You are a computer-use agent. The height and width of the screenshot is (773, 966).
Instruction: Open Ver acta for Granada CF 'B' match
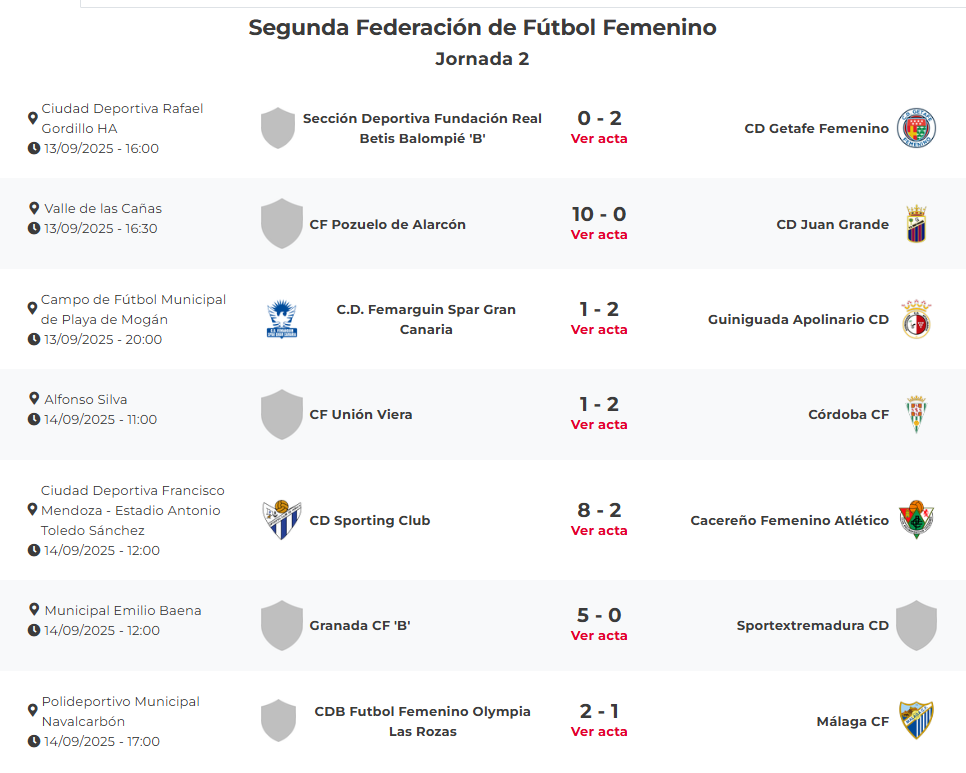tap(599, 636)
